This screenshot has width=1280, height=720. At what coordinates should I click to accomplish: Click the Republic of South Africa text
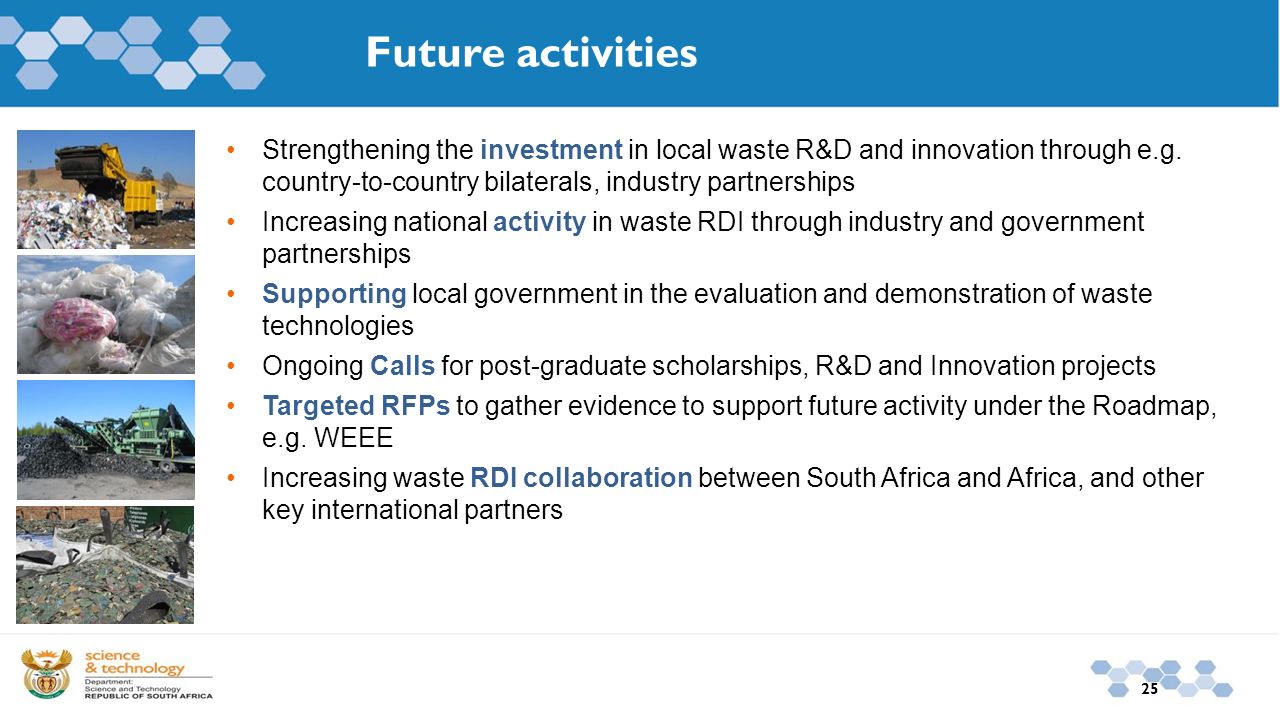[148, 695]
